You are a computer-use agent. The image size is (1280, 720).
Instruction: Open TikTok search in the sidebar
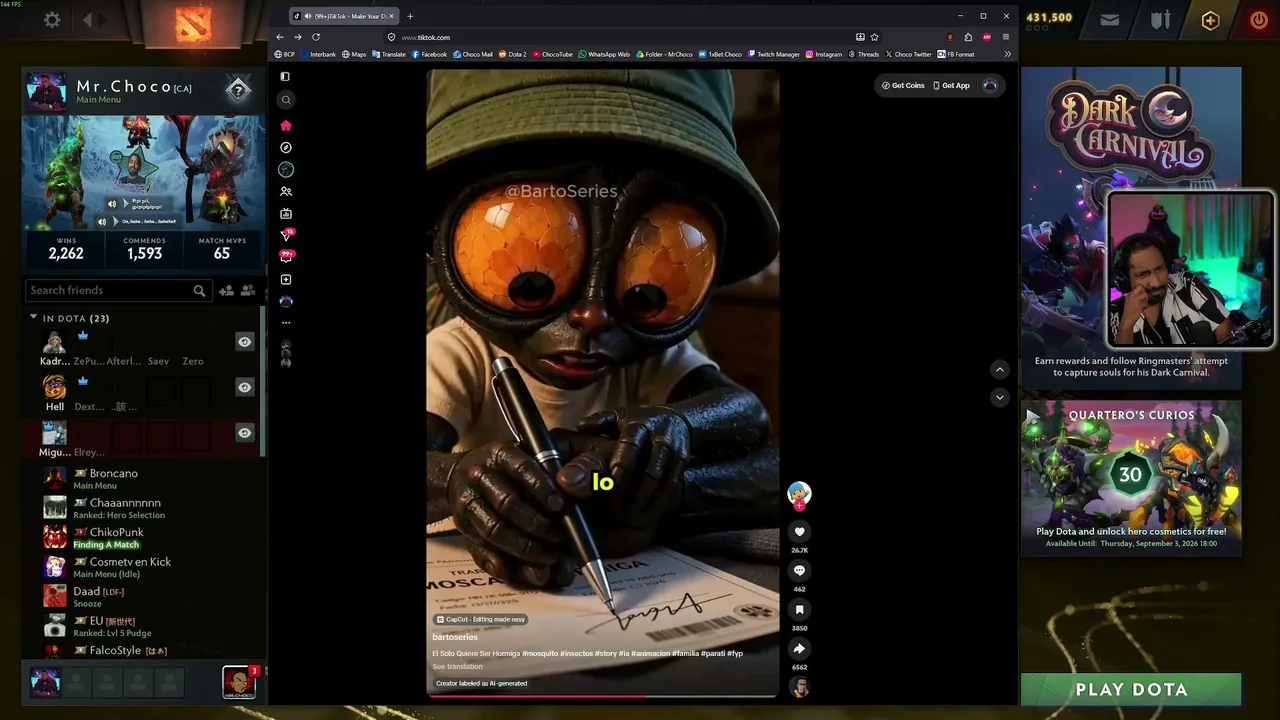286,100
